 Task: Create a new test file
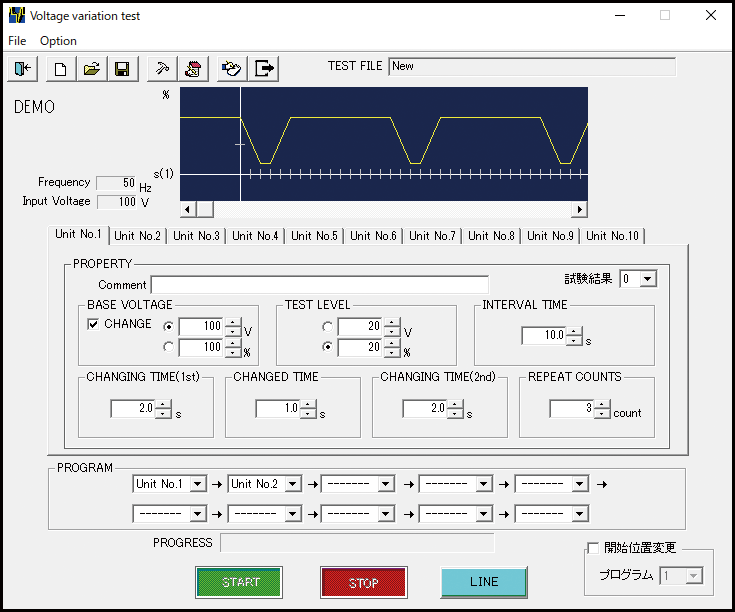tap(61, 69)
